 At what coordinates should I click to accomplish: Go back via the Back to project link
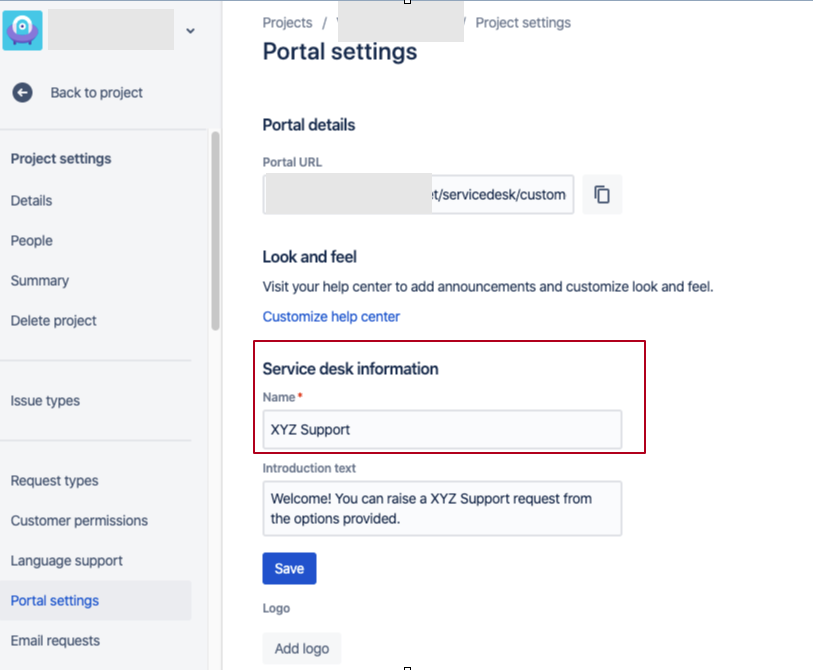[x=96, y=93]
